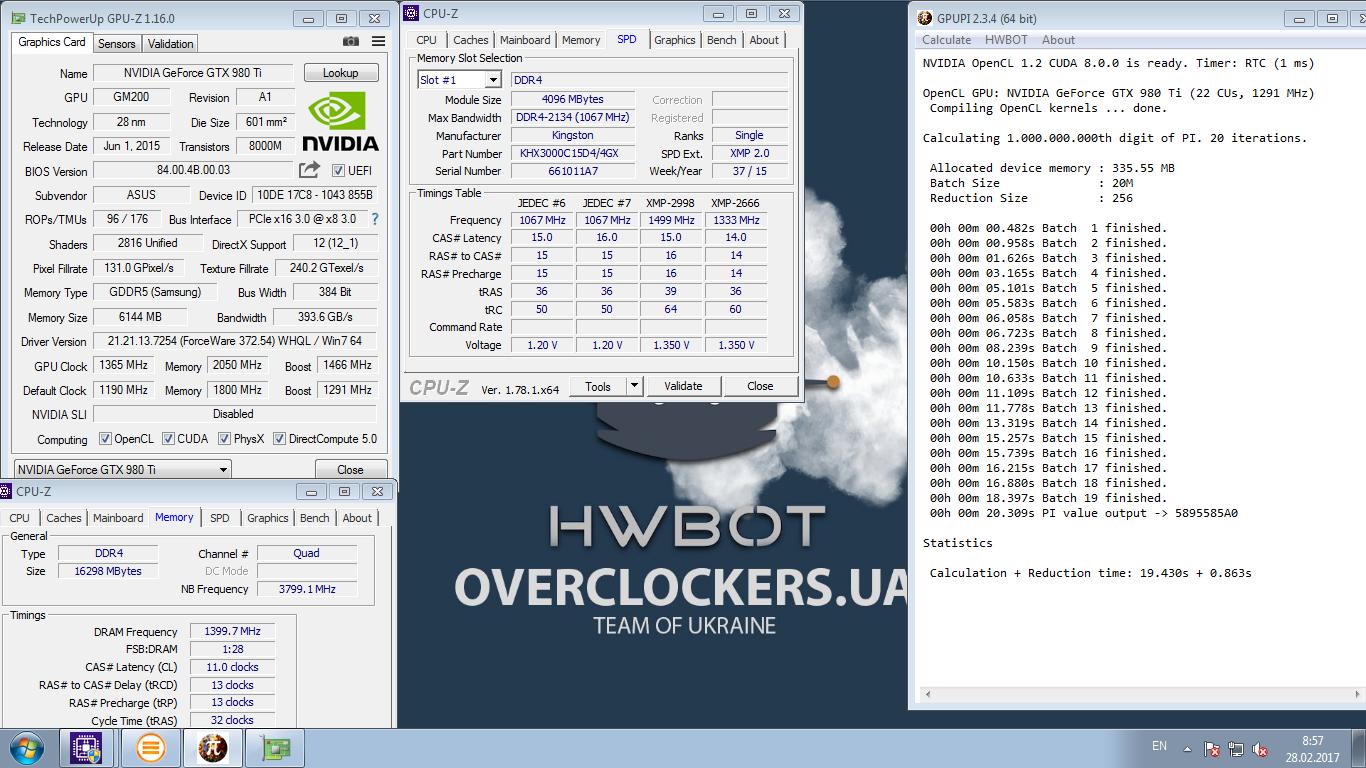
Task: Switch to the Validation tab in GPU-Z
Action: tap(170, 43)
